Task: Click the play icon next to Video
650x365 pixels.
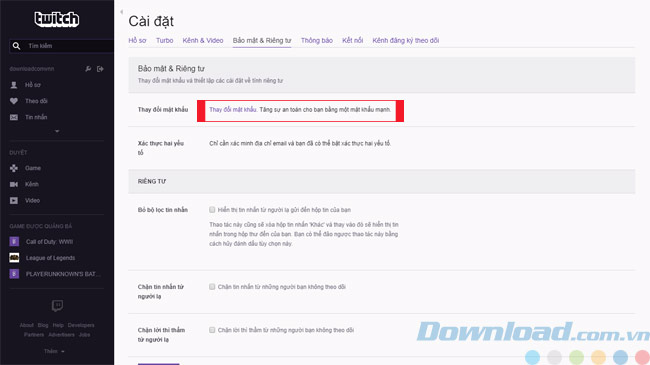Action: pyautogui.click(x=14, y=200)
